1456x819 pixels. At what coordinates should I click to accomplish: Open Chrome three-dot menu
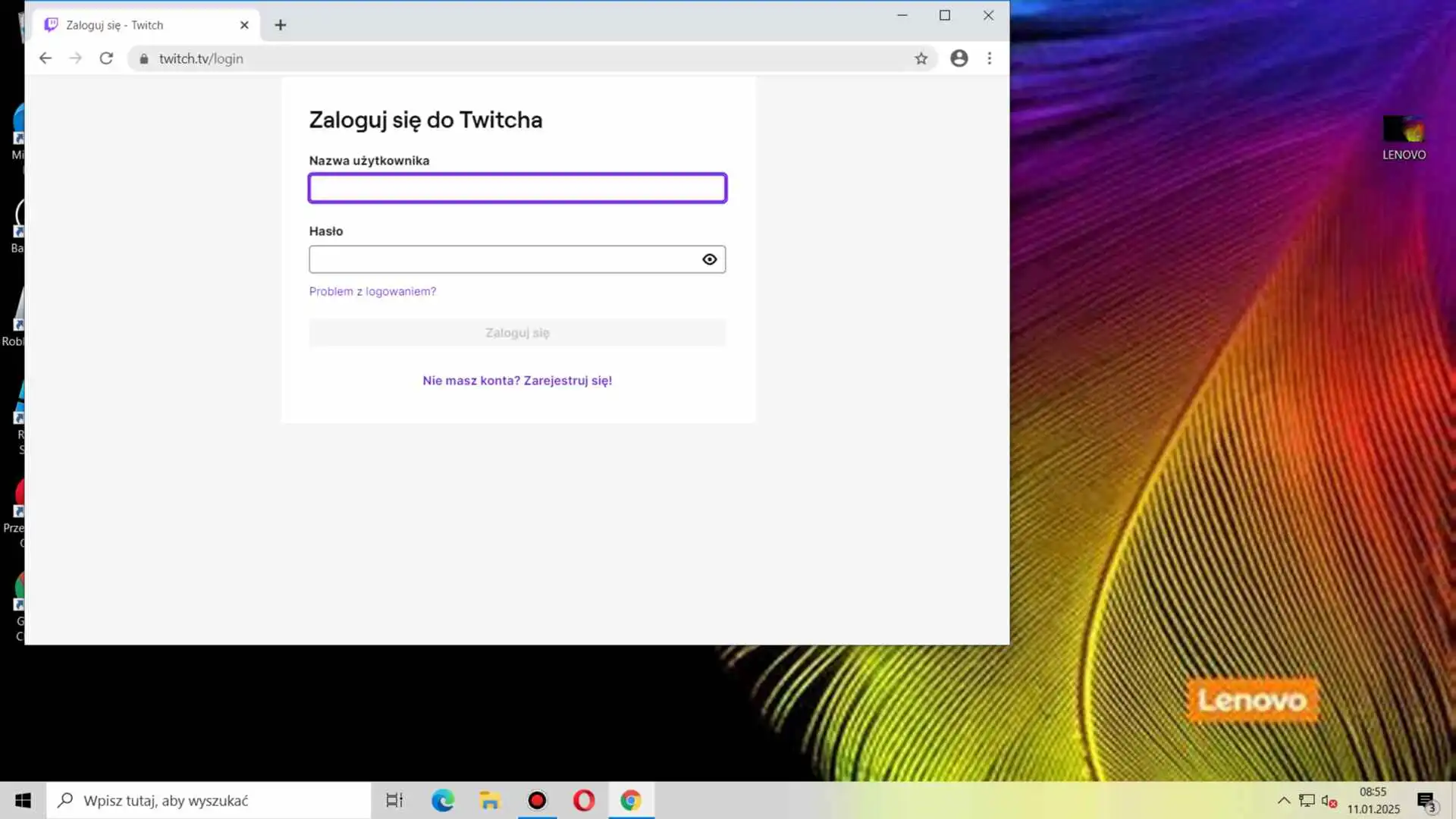tap(989, 58)
